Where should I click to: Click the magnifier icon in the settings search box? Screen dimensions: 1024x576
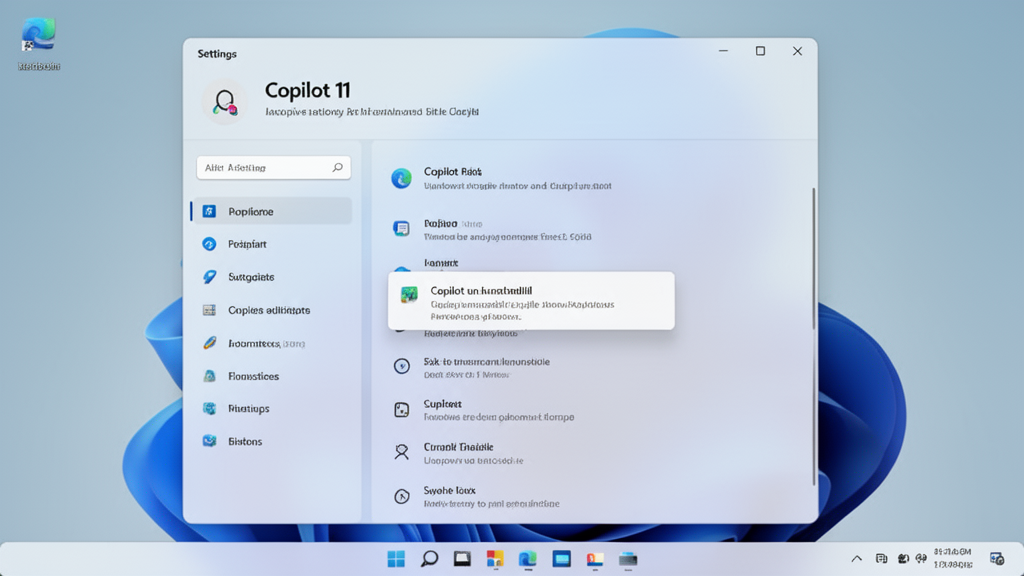point(338,168)
